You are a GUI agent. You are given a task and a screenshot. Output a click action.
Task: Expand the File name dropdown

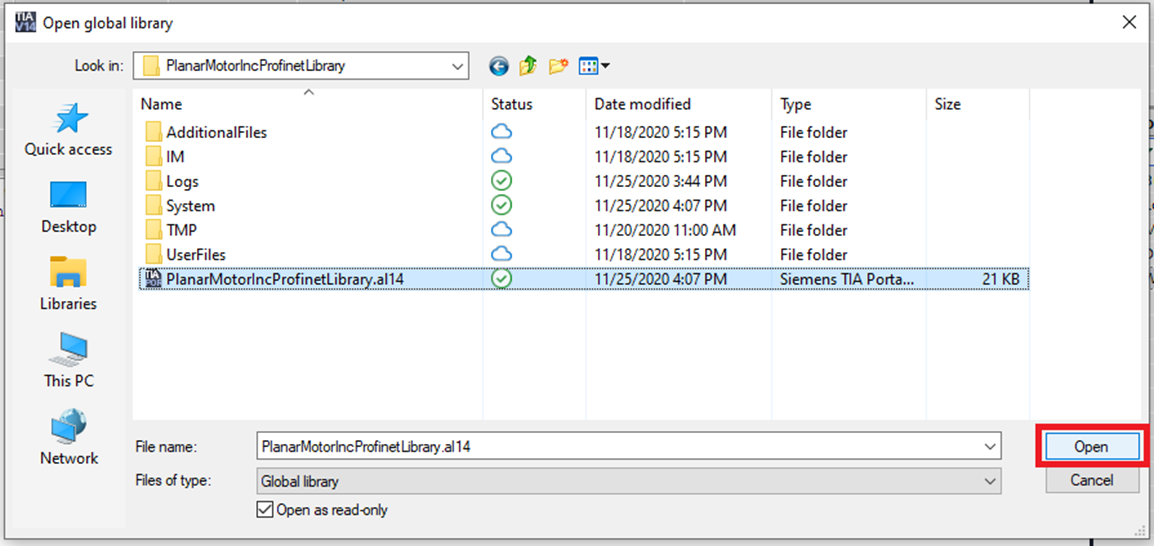[990, 446]
